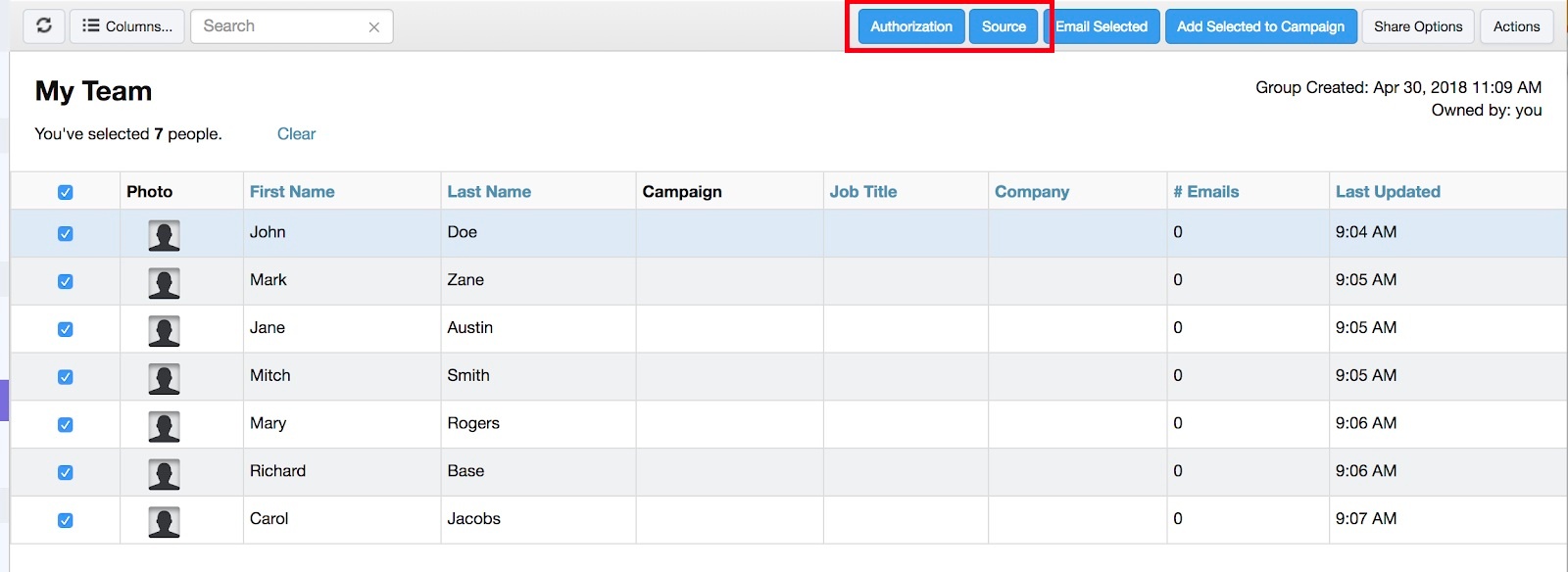Click Email Selected button
Viewport: 1568px width, 572px height.
point(1103,26)
